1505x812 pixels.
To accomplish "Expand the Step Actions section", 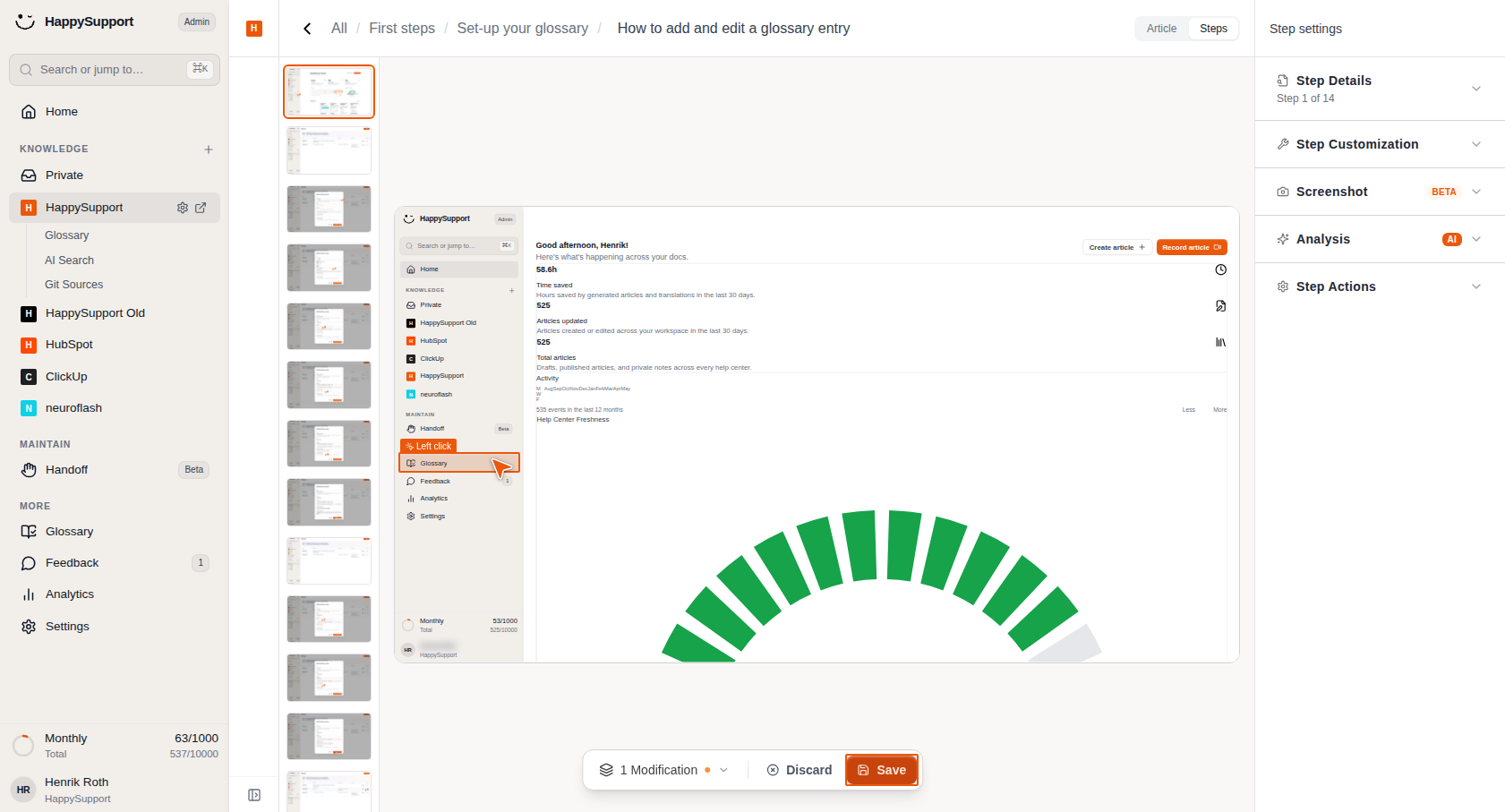I will 1476,286.
